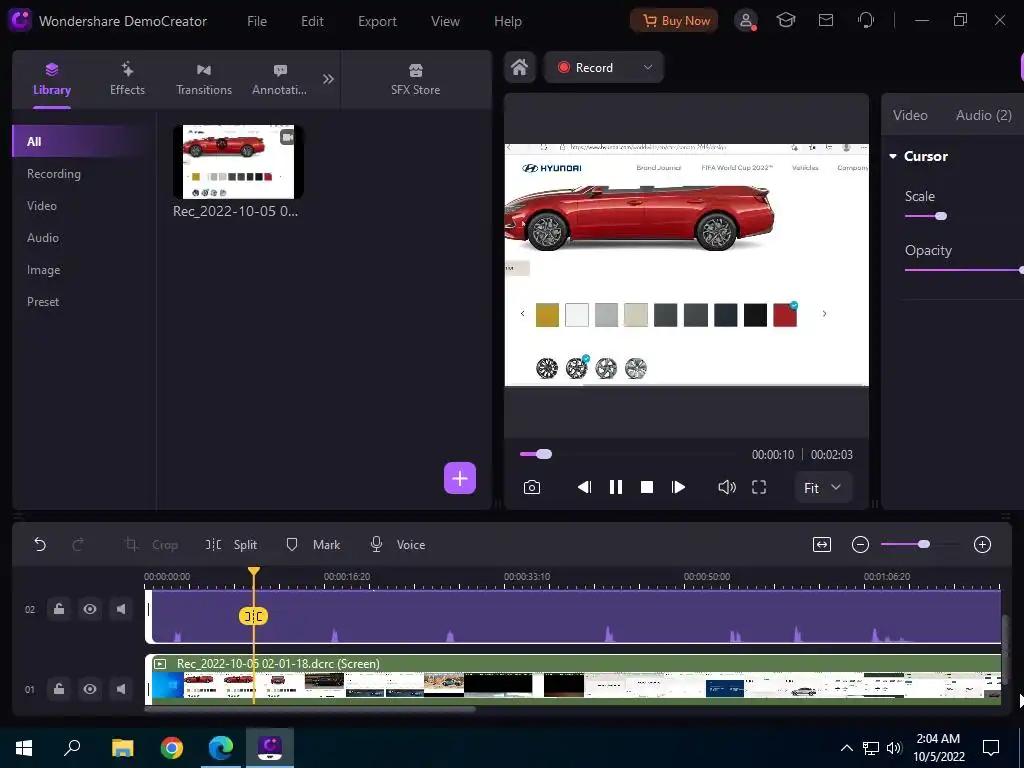Open the Edit menu
The width and height of the screenshot is (1024, 768).
point(312,21)
